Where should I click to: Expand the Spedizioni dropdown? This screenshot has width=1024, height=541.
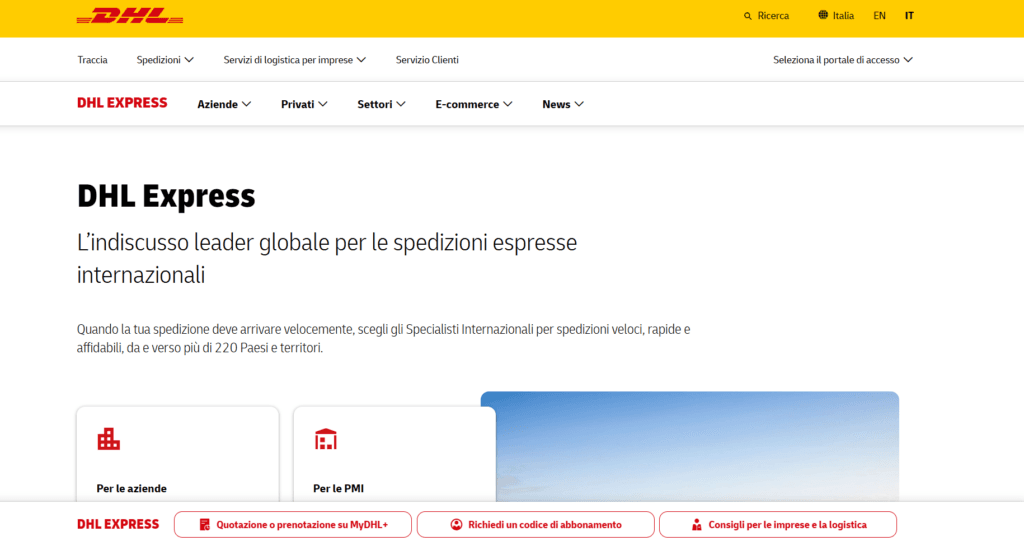(165, 59)
